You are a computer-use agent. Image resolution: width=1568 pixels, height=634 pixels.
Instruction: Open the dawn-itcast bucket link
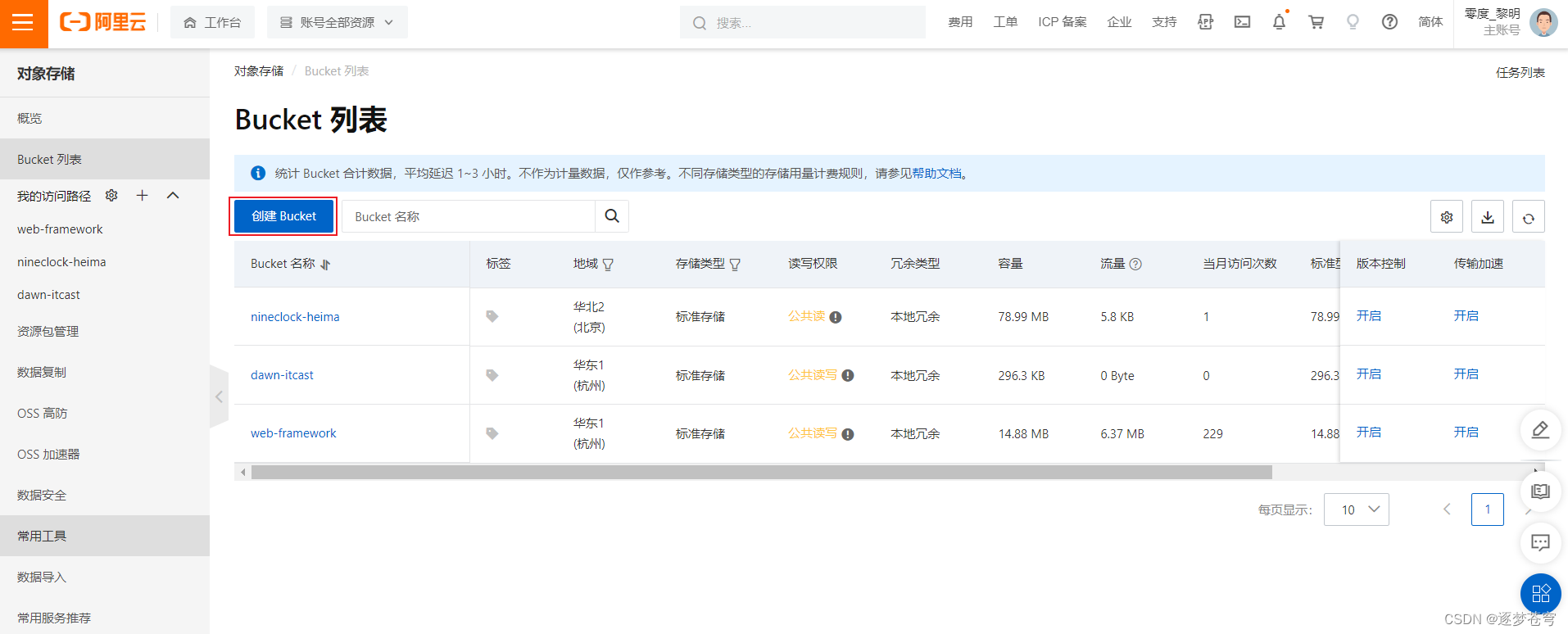[x=282, y=375]
